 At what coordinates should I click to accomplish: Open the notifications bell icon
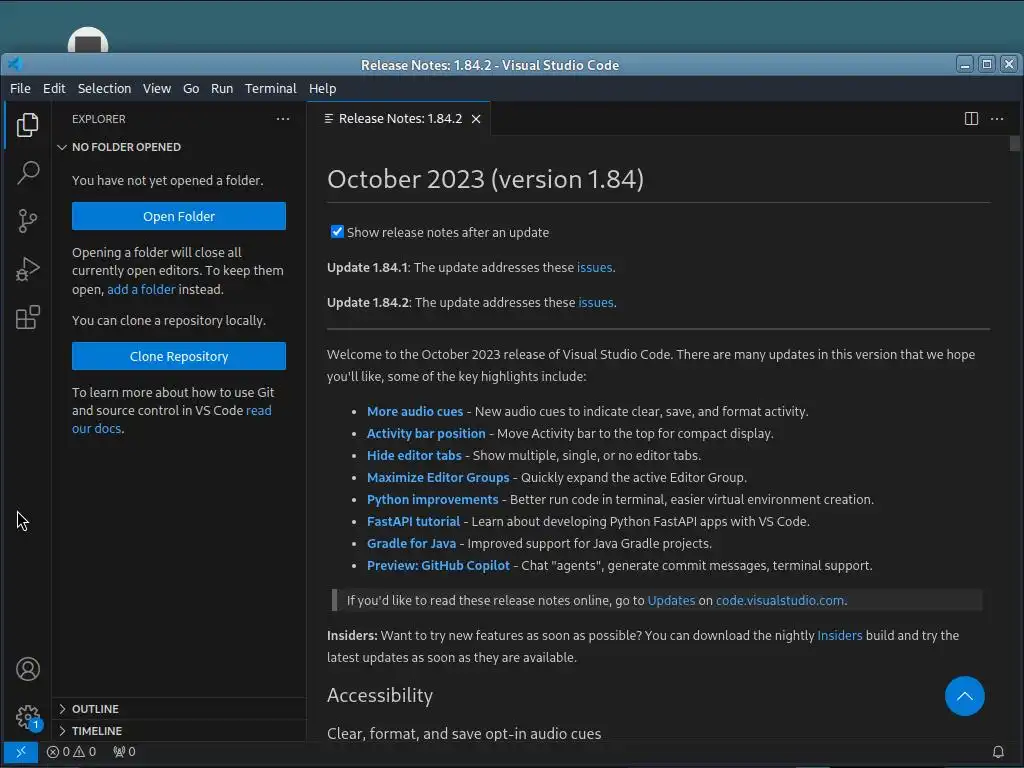coord(998,752)
